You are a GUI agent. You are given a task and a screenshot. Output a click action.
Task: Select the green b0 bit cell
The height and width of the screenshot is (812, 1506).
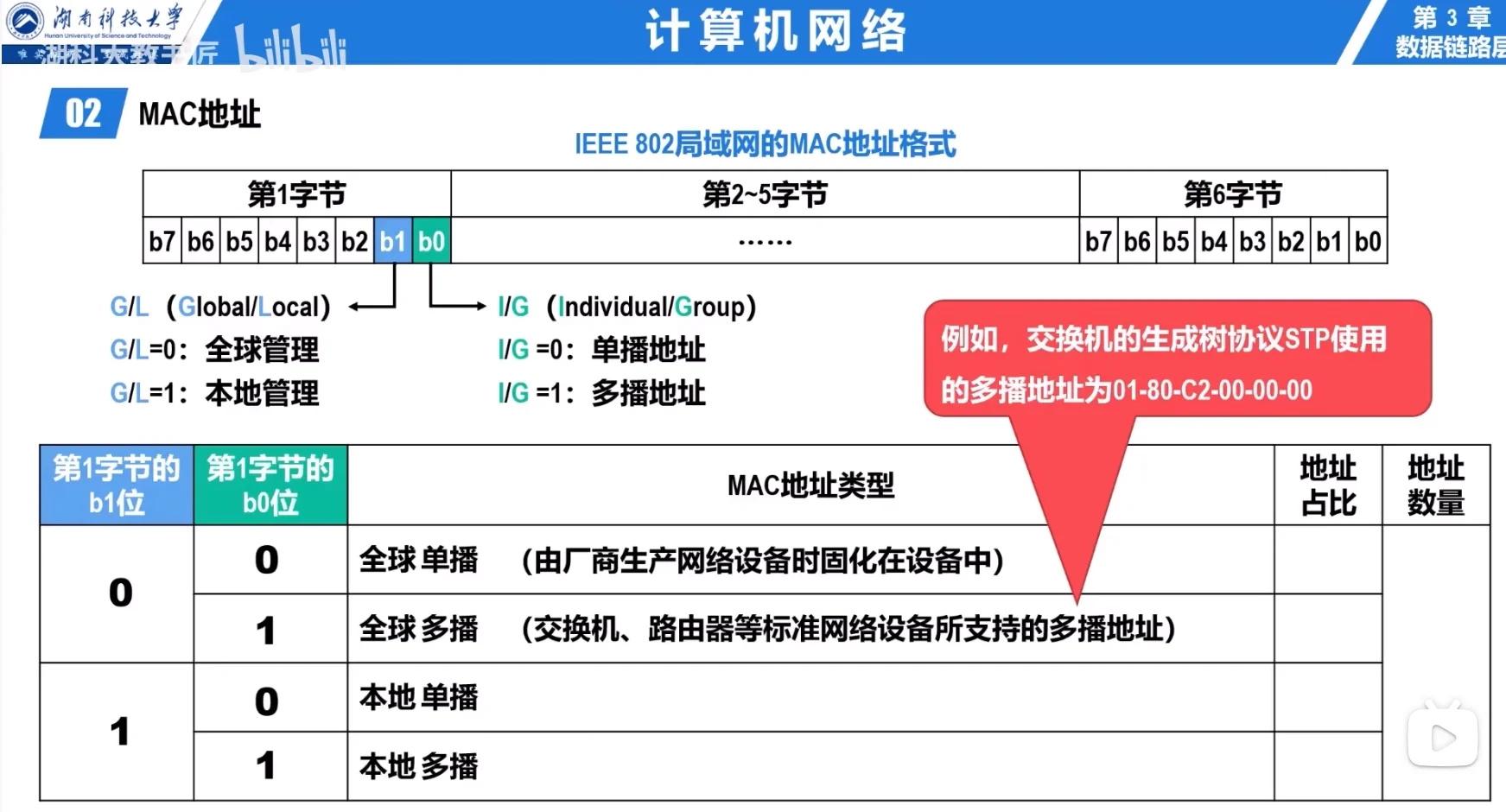[431, 241]
